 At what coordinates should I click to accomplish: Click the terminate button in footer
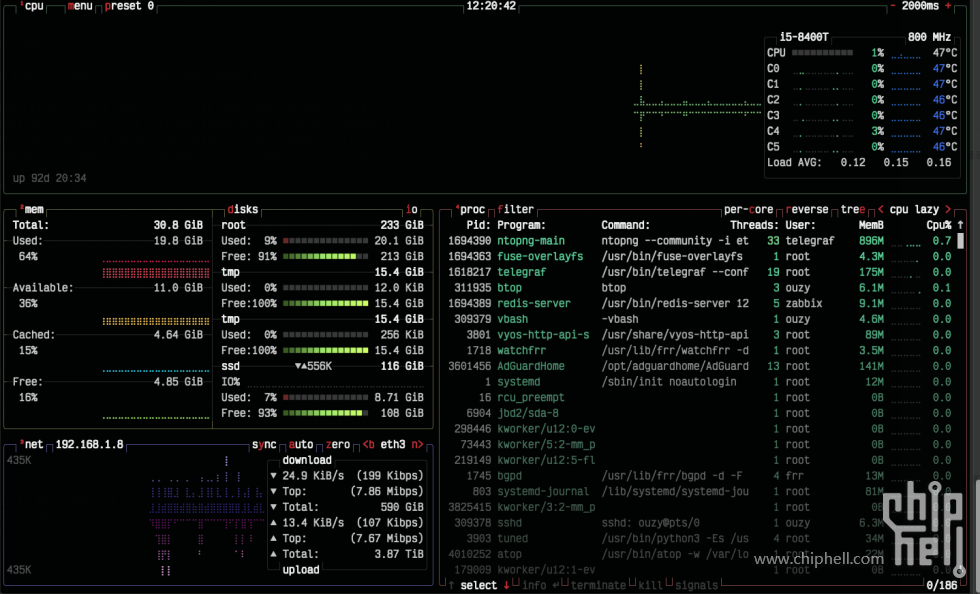click(598, 586)
